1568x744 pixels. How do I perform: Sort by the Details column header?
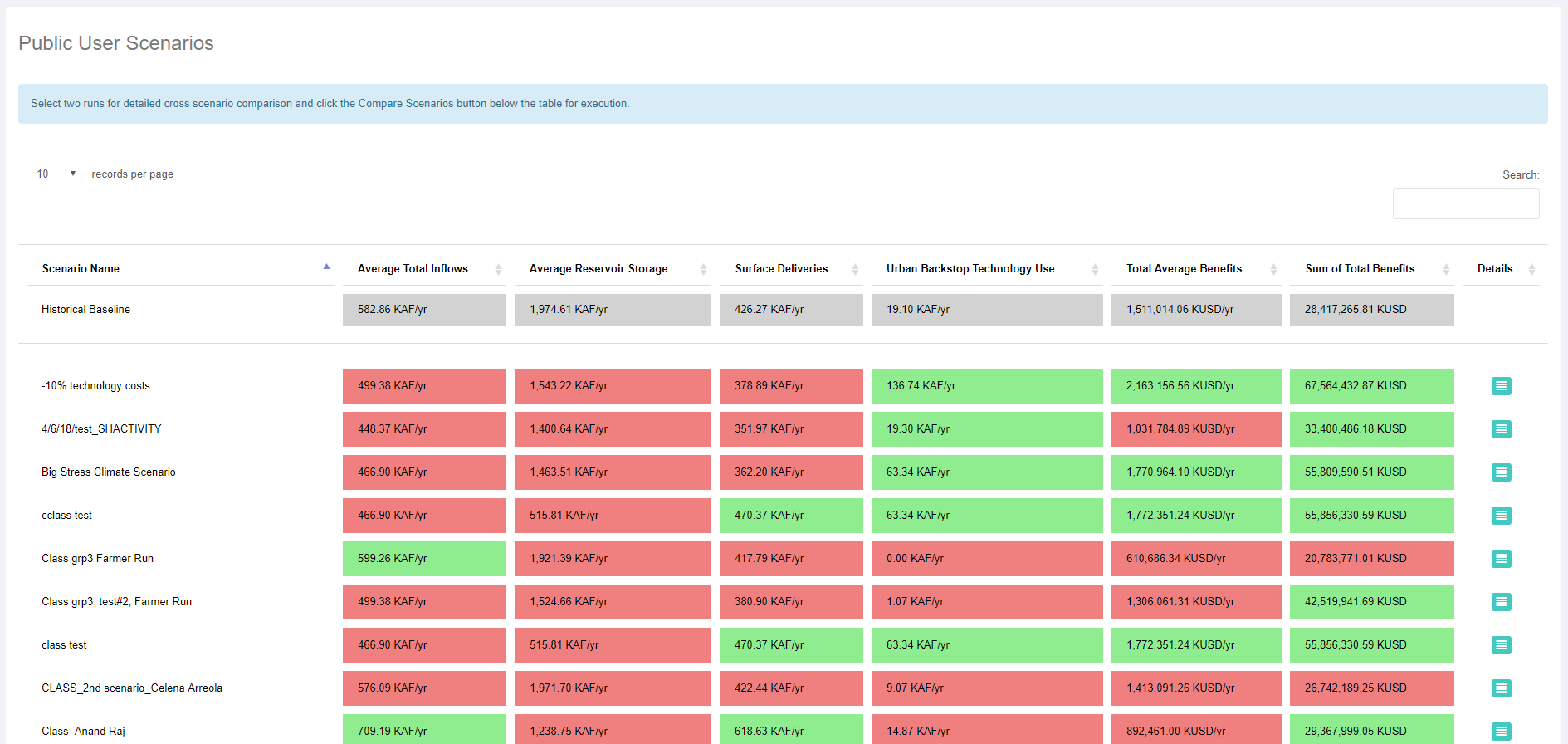click(1501, 268)
